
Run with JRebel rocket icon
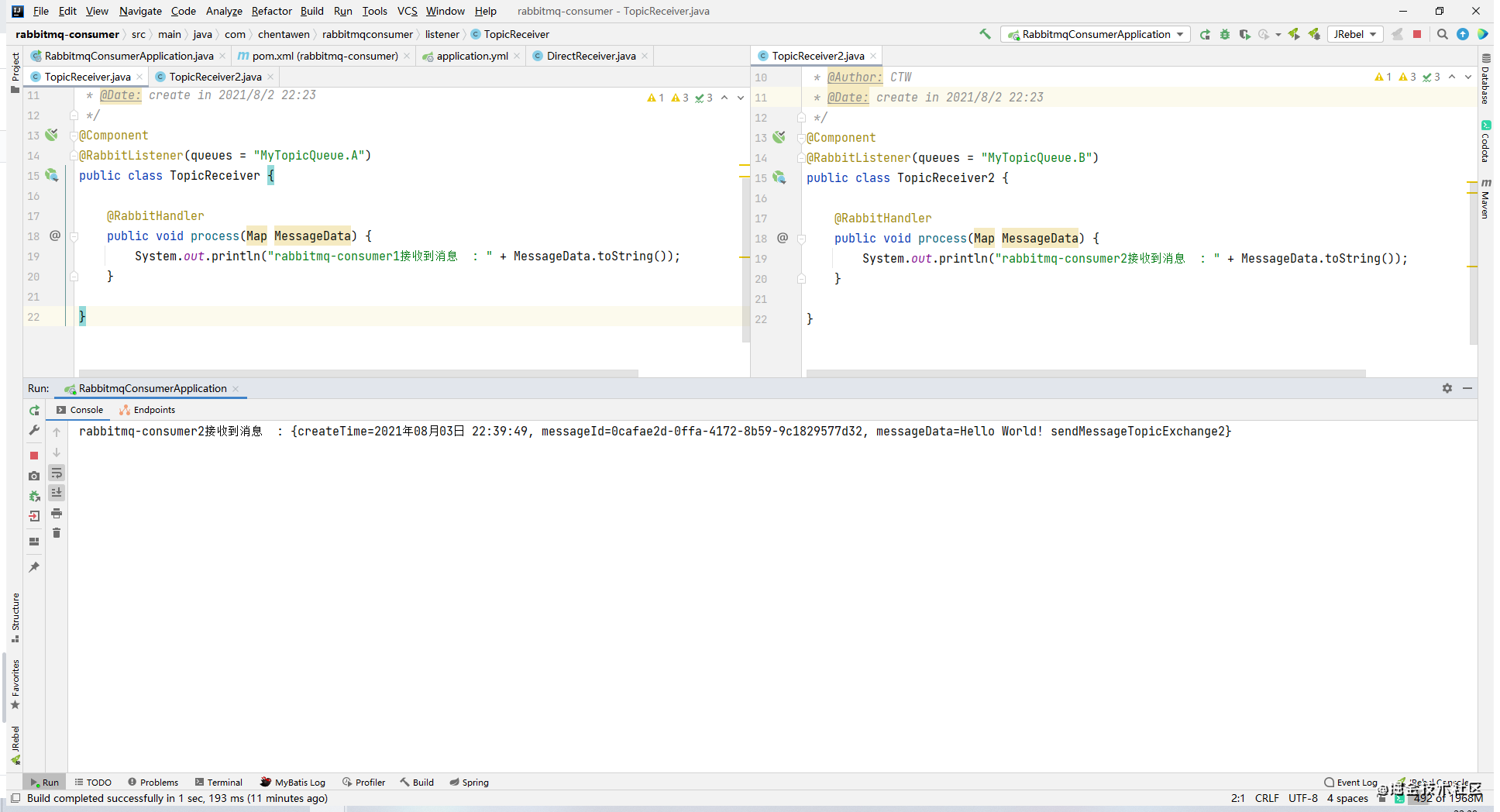pos(1294,34)
